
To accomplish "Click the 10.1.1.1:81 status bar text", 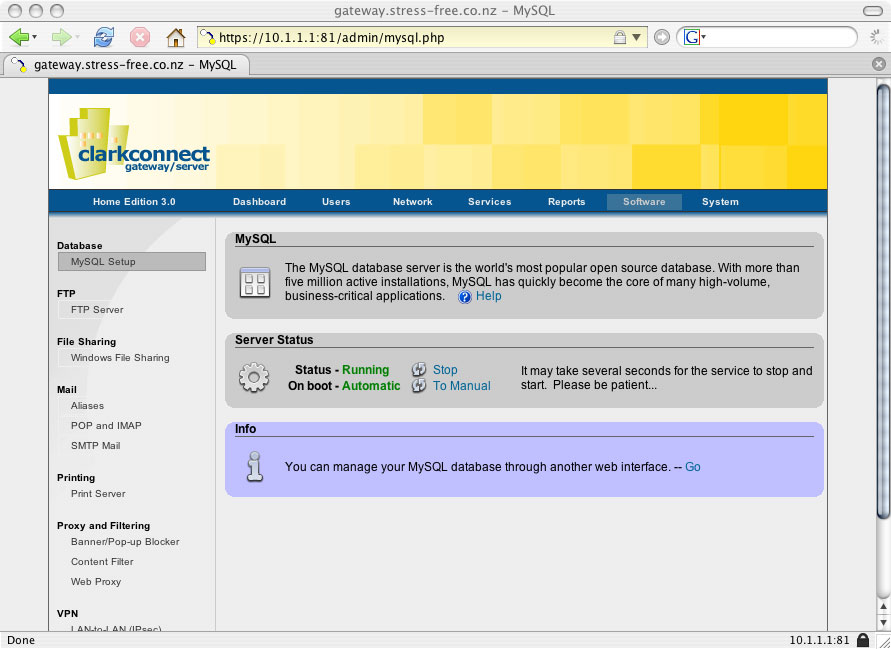I will 819,640.
